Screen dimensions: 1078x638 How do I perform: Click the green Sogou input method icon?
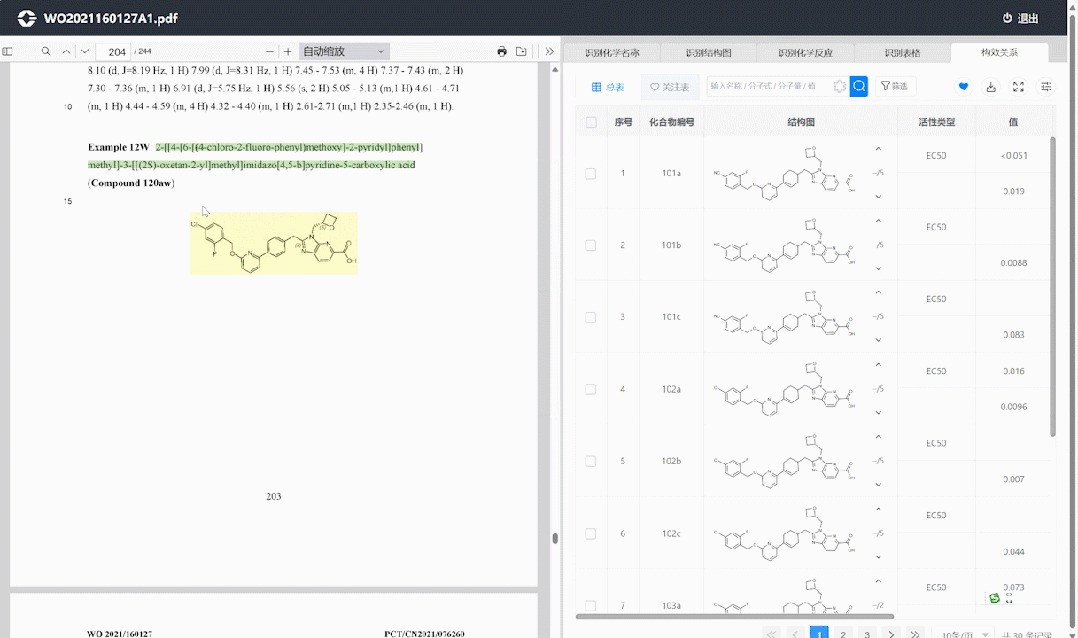pos(994,598)
